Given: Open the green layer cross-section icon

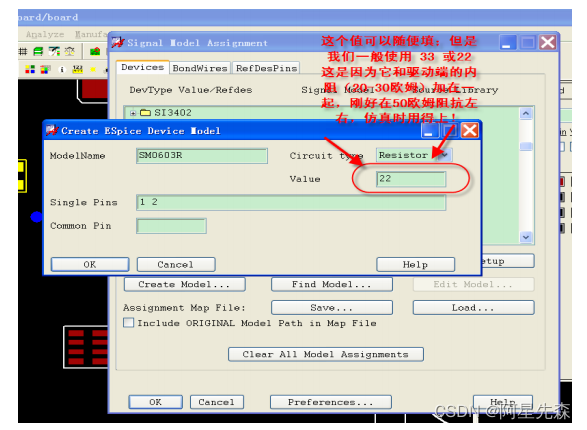Looking at the screenshot, I should point(38,52).
